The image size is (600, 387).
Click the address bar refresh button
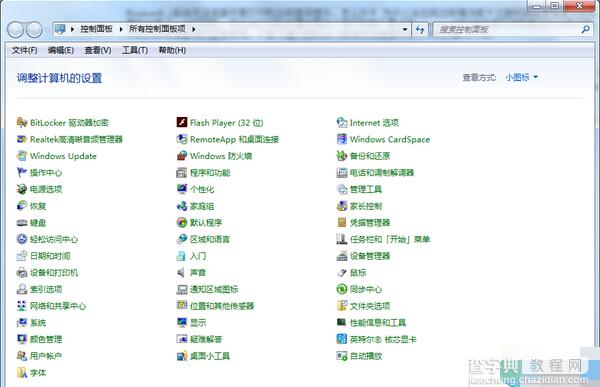point(420,29)
